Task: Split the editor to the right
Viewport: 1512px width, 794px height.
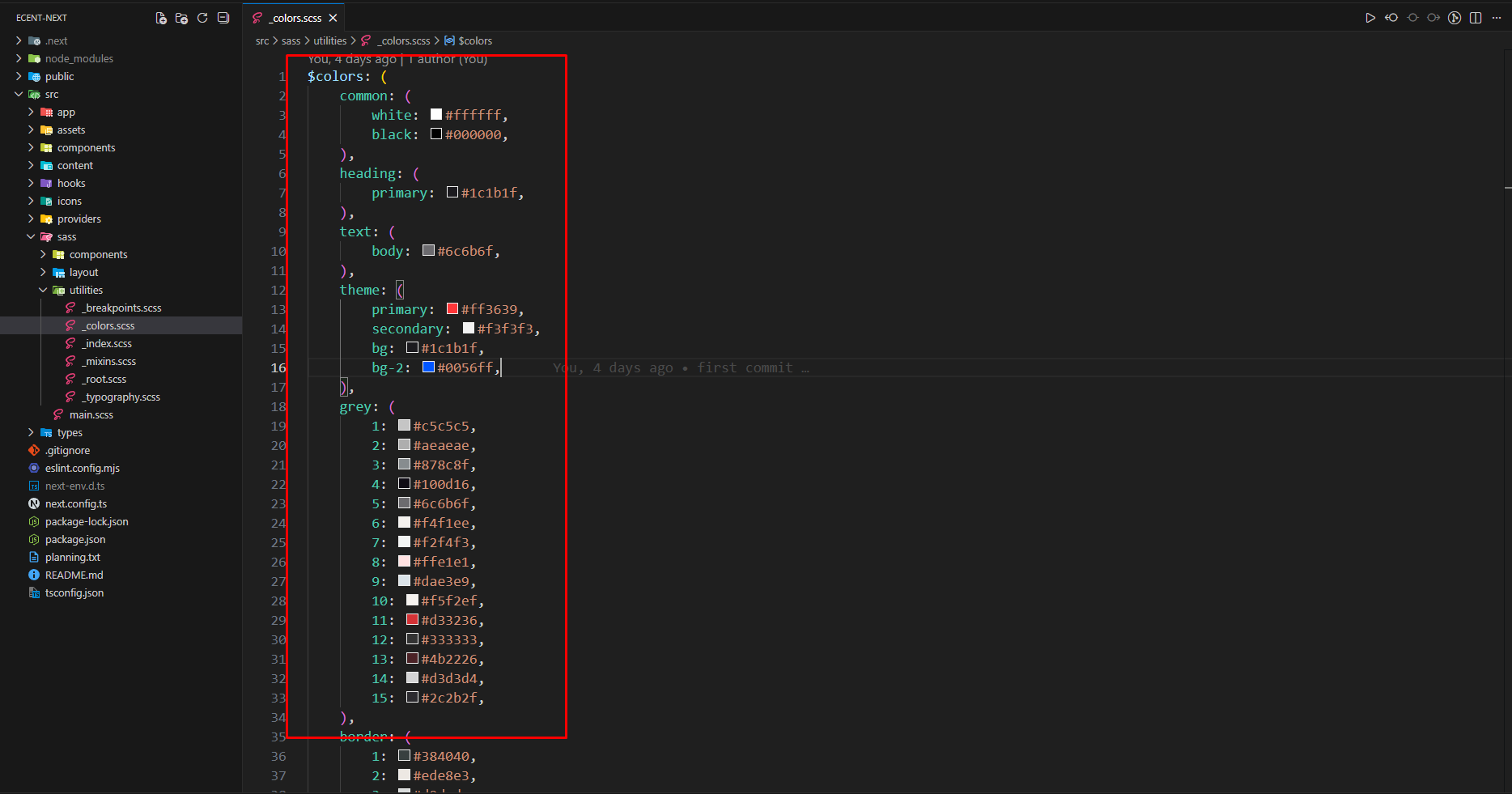Action: point(1476,18)
